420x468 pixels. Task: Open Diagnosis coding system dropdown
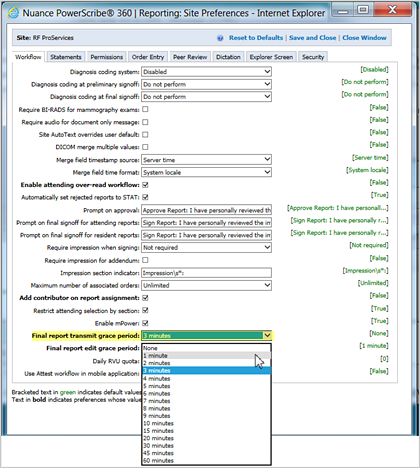pyautogui.click(x=206, y=72)
